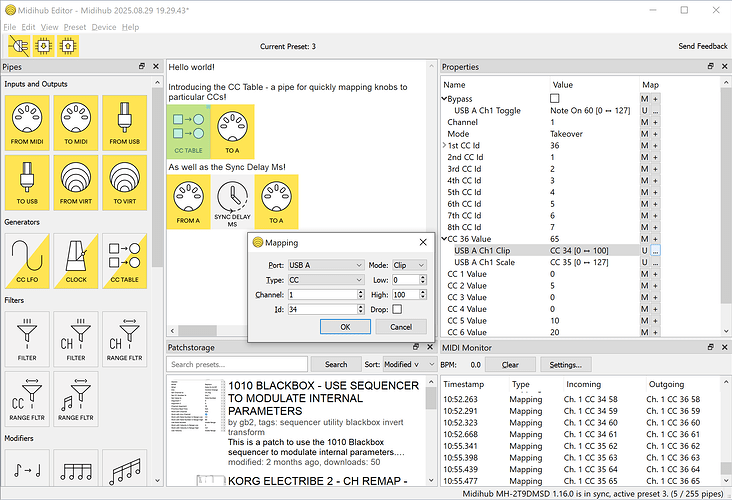Enable the Bypass checkbox in Properties
Image resolution: width=732 pixels, height=500 pixels.
click(x=555, y=99)
